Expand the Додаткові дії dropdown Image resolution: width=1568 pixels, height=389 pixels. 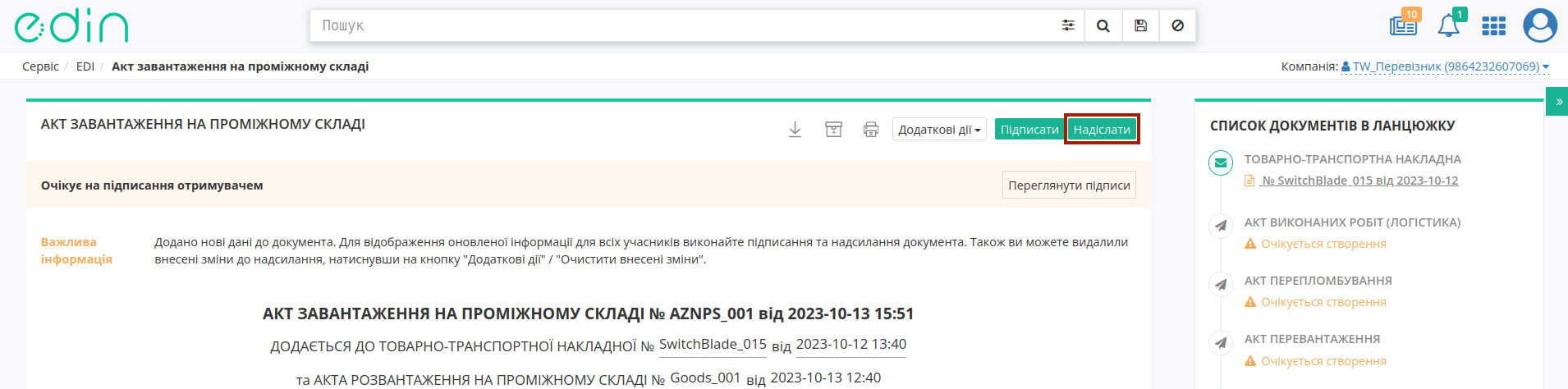click(939, 130)
